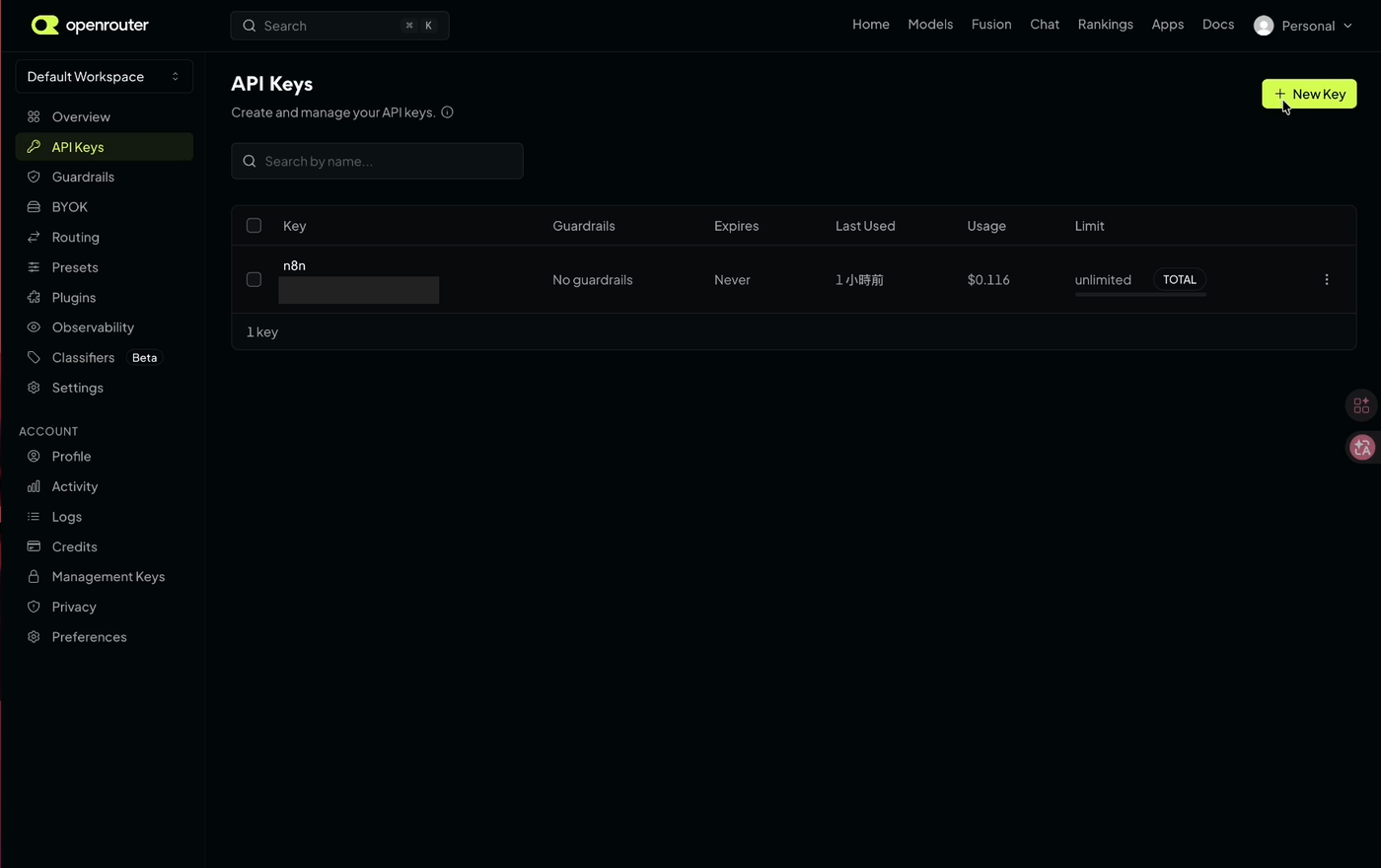Click the info icon beside API keys description
This screenshot has height=868, width=1381.
(447, 112)
